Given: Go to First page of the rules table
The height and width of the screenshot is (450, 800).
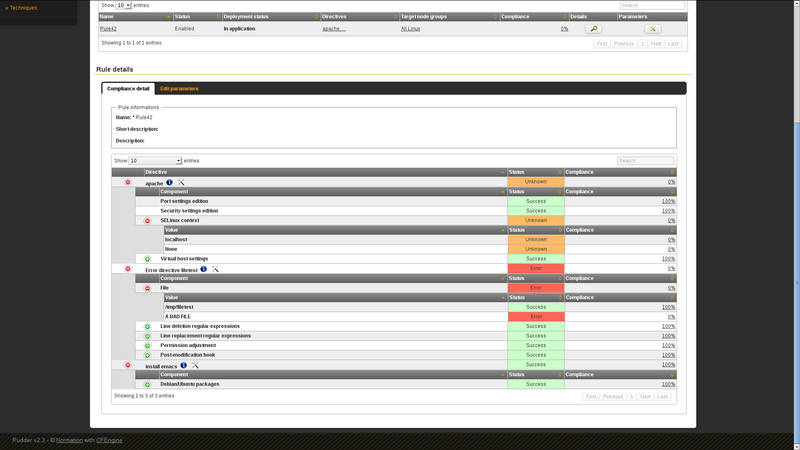Looking at the screenshot, I should point(602,44).
